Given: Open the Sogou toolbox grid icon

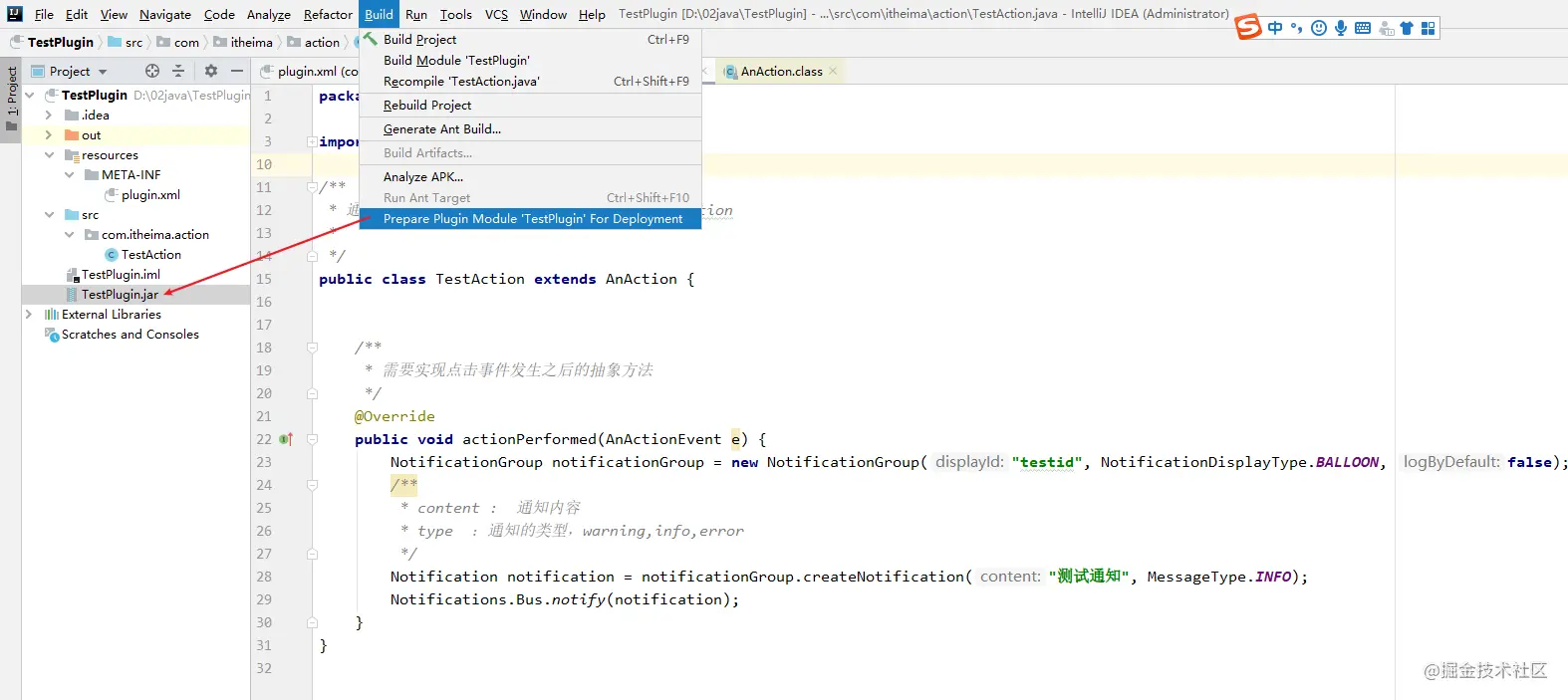Looking at the screenshot, I should click(1429, 28).
